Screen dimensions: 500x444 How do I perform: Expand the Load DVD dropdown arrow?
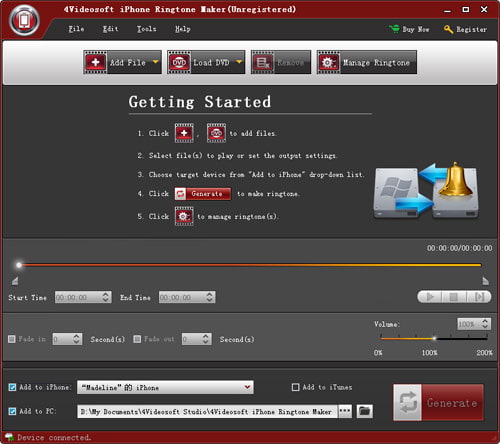click(239, 62)
